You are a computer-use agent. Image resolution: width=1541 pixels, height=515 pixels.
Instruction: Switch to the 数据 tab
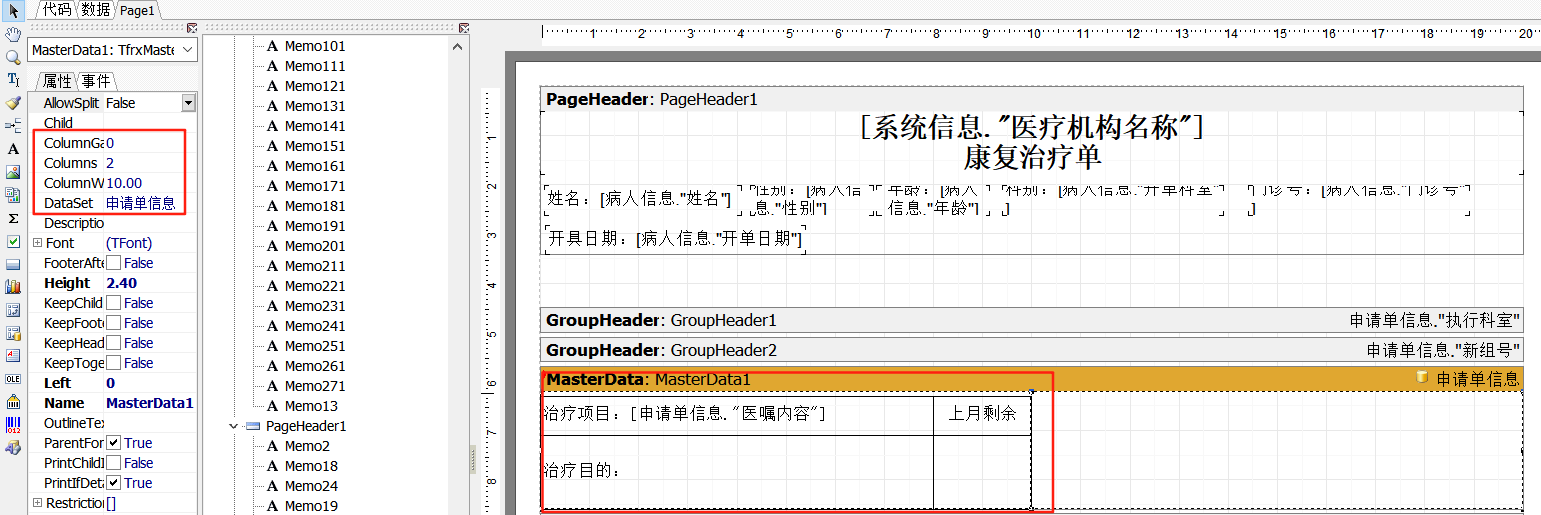[96, 9]
